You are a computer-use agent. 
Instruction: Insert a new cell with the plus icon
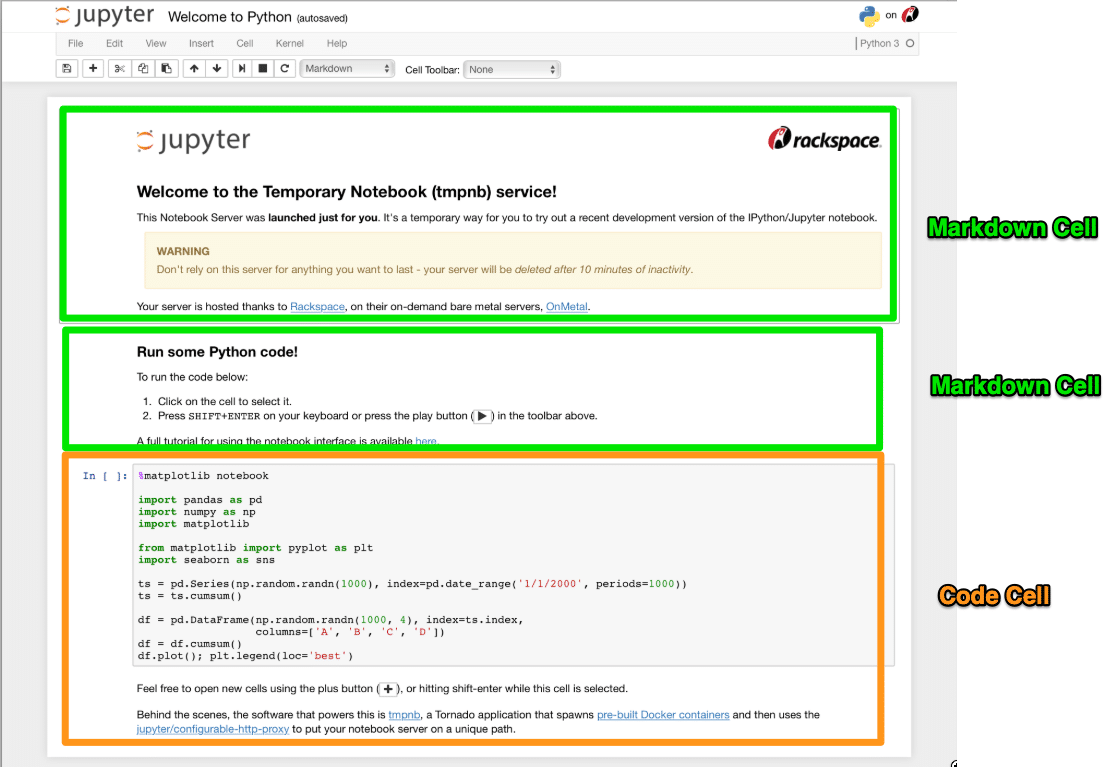[93, 69]
